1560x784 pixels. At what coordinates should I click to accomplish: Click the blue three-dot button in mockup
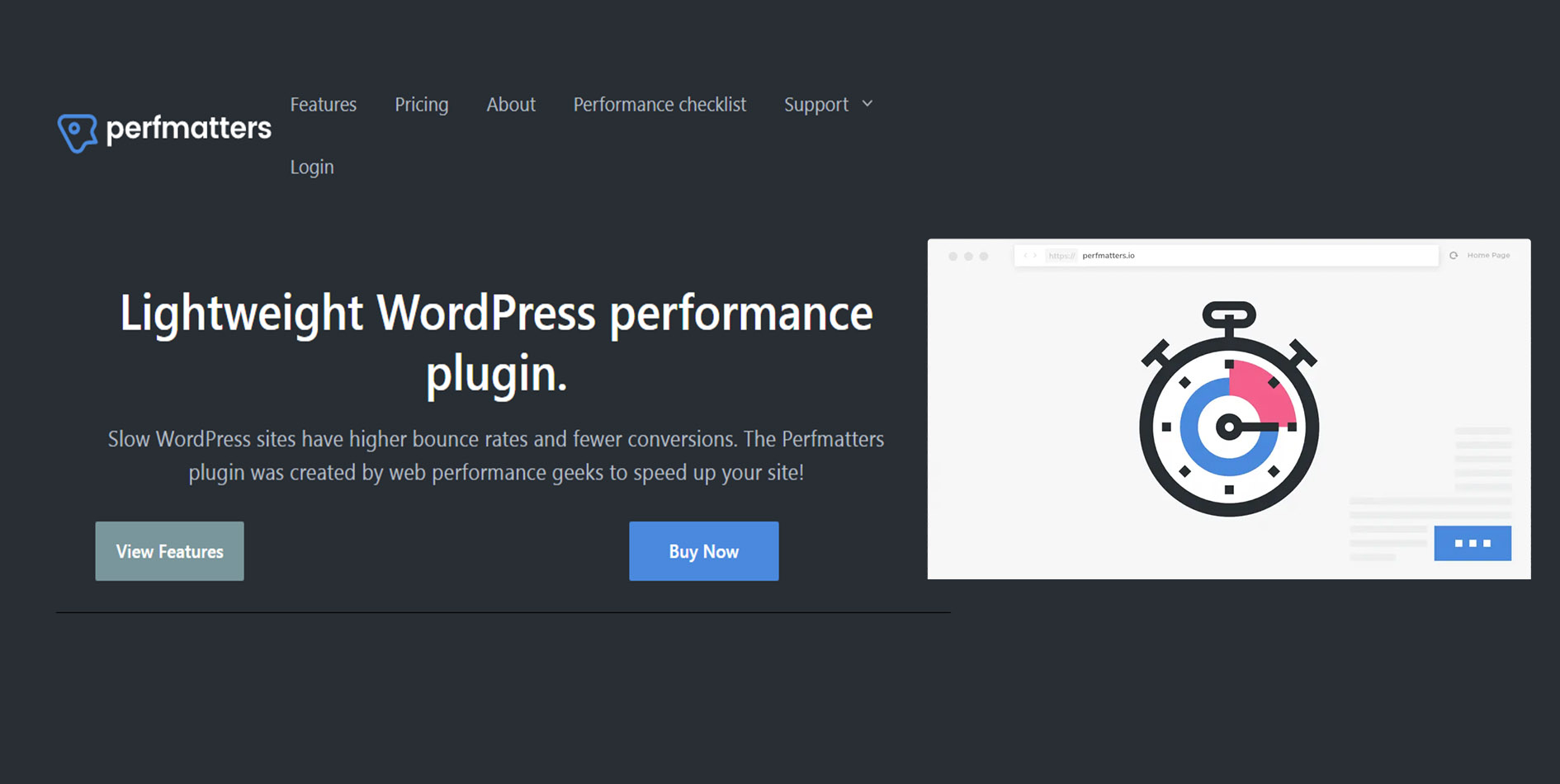point(1472,543)
